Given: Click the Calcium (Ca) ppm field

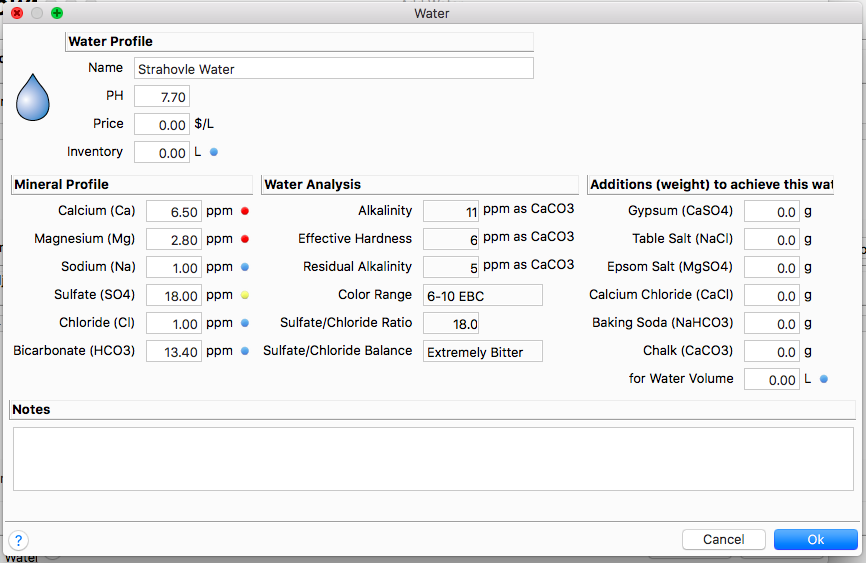Looking at the screenshot, I should coord(174,212).
